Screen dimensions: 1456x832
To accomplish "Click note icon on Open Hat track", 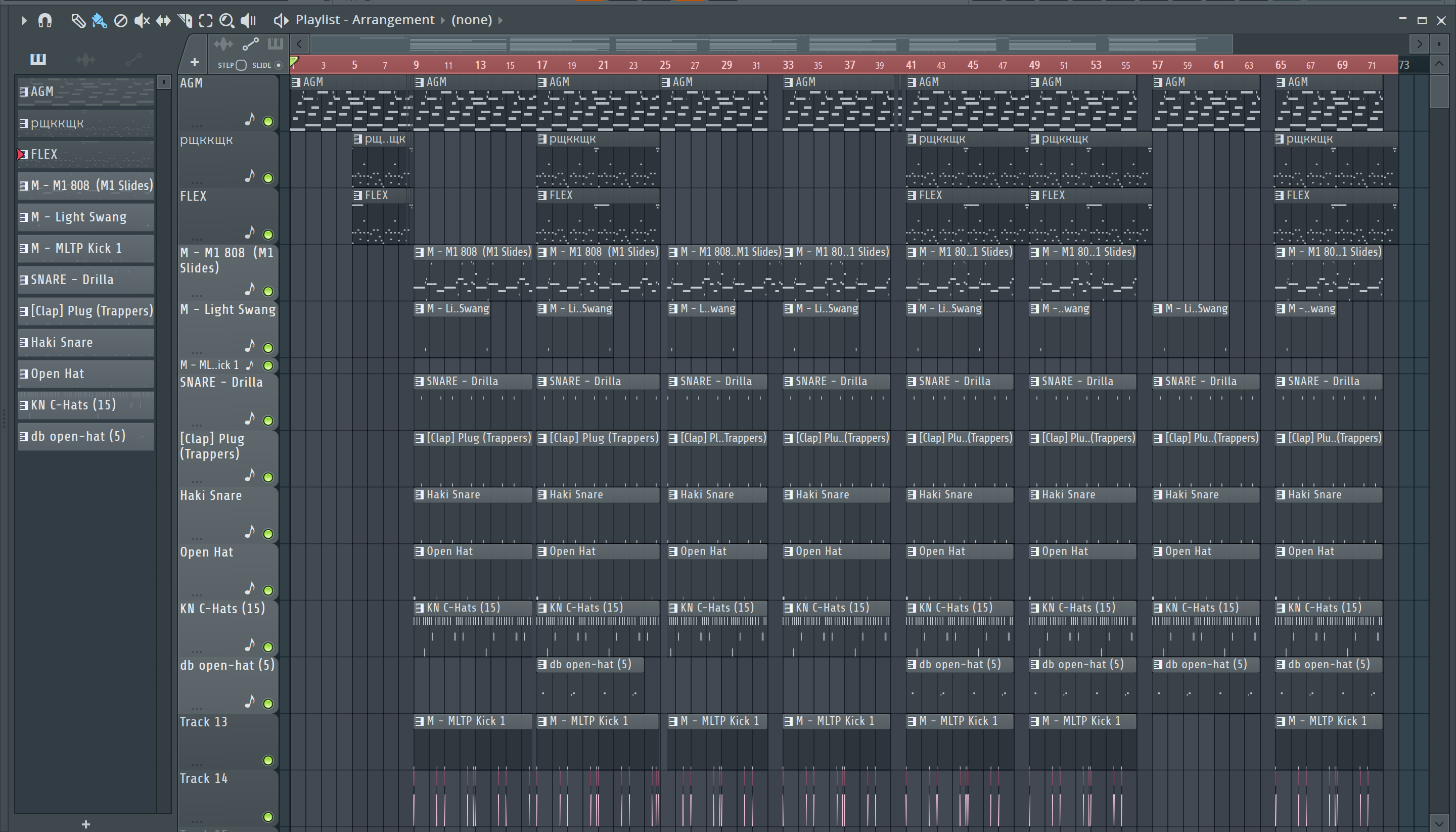I will point(250,588).
